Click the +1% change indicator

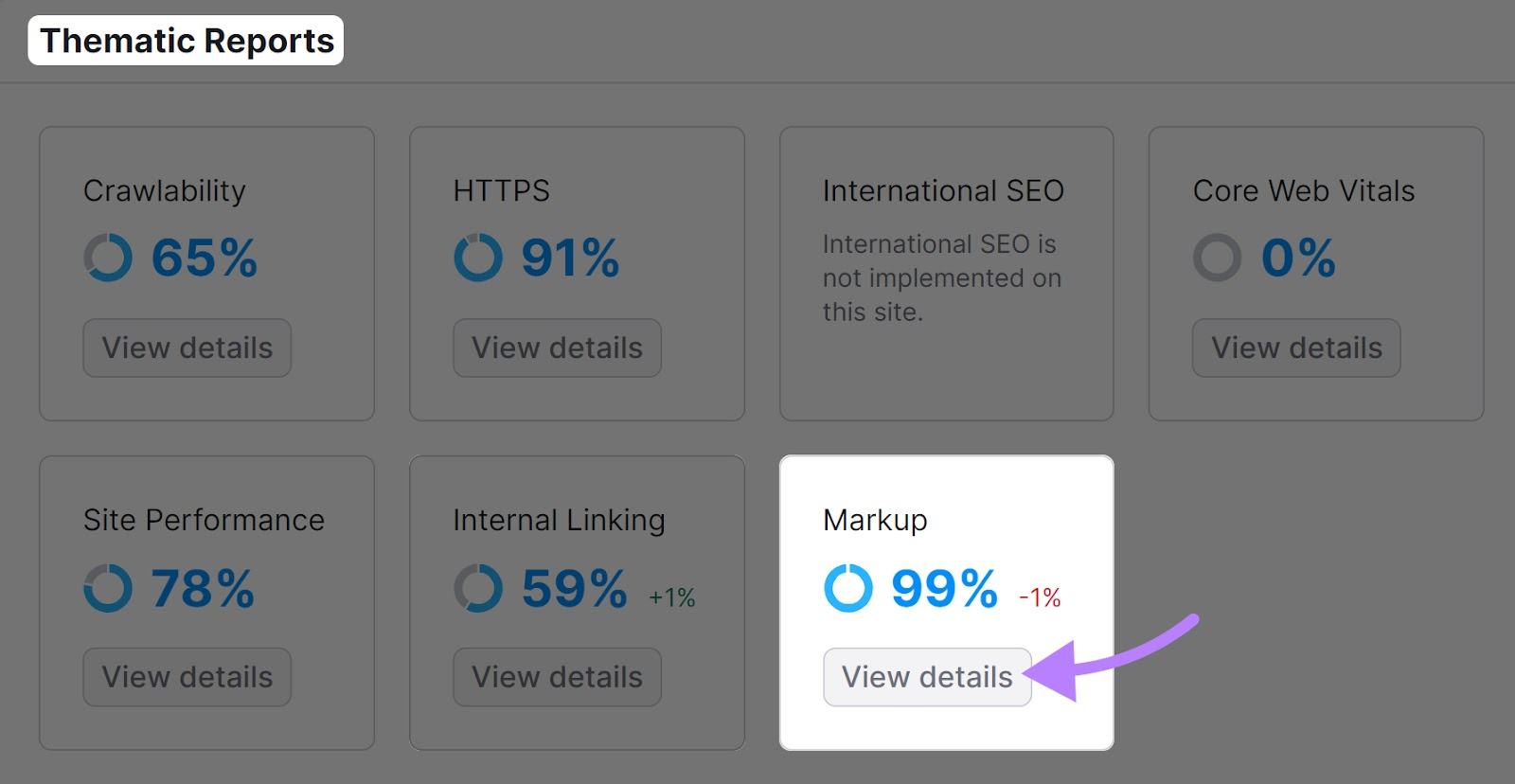pos(671,597)
